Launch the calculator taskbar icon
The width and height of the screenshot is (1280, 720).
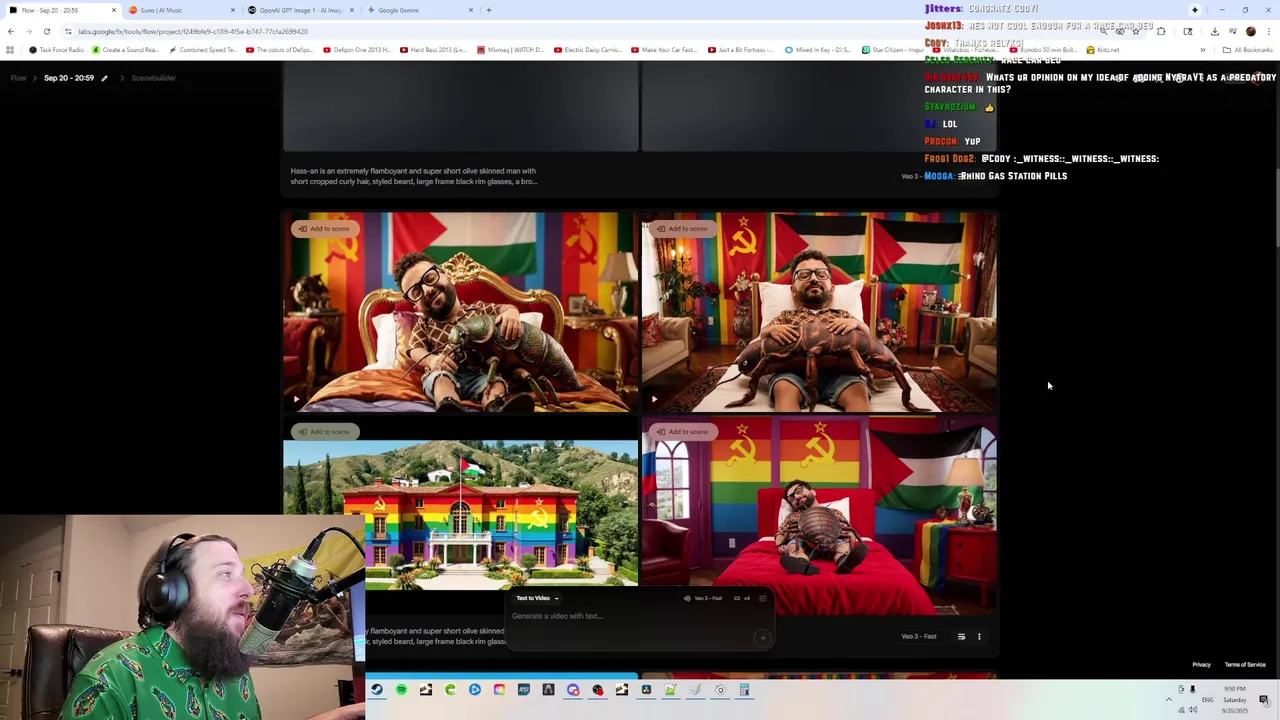tap(744, 690)
